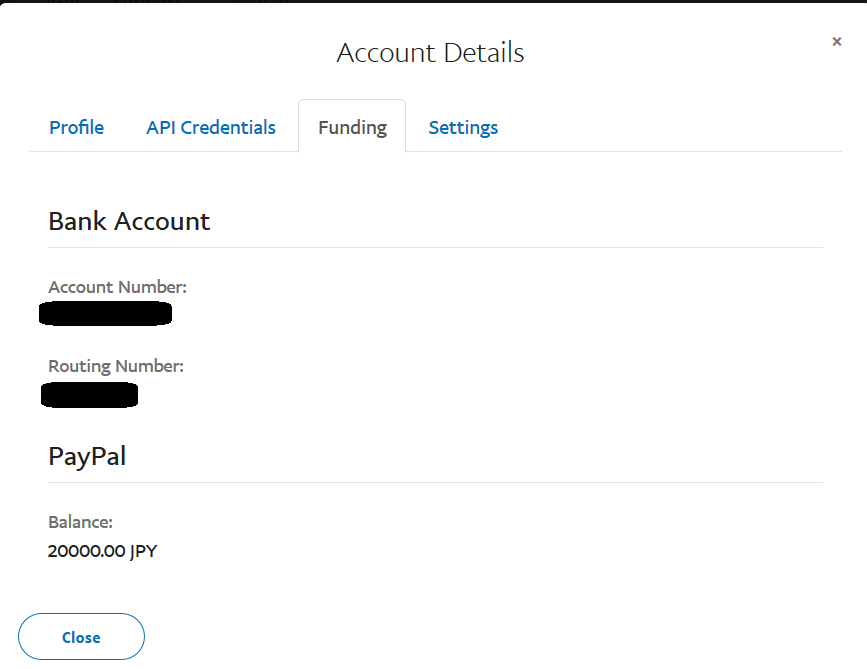Select the redacted routing number value
The height and width of the screenshot is (669, 867).
click(x=89, y=395)
